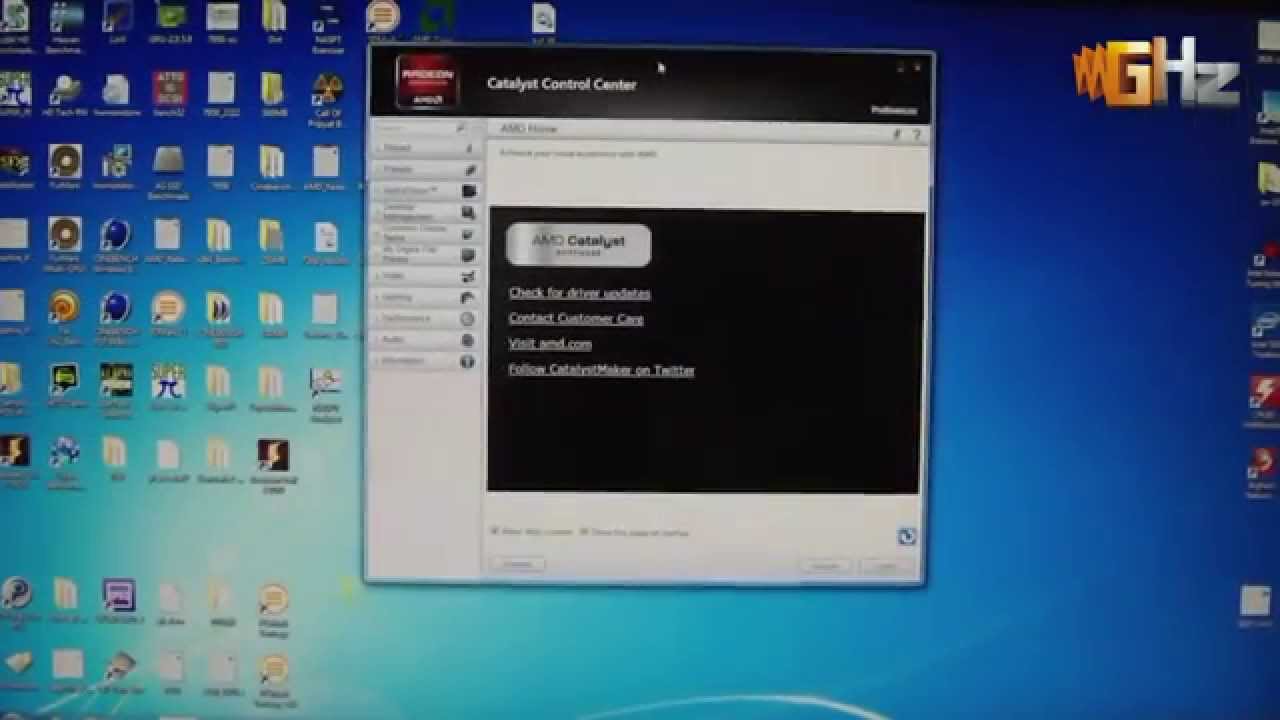
Task: Follow the Visit amd.com link
Action: pos(550,344)
